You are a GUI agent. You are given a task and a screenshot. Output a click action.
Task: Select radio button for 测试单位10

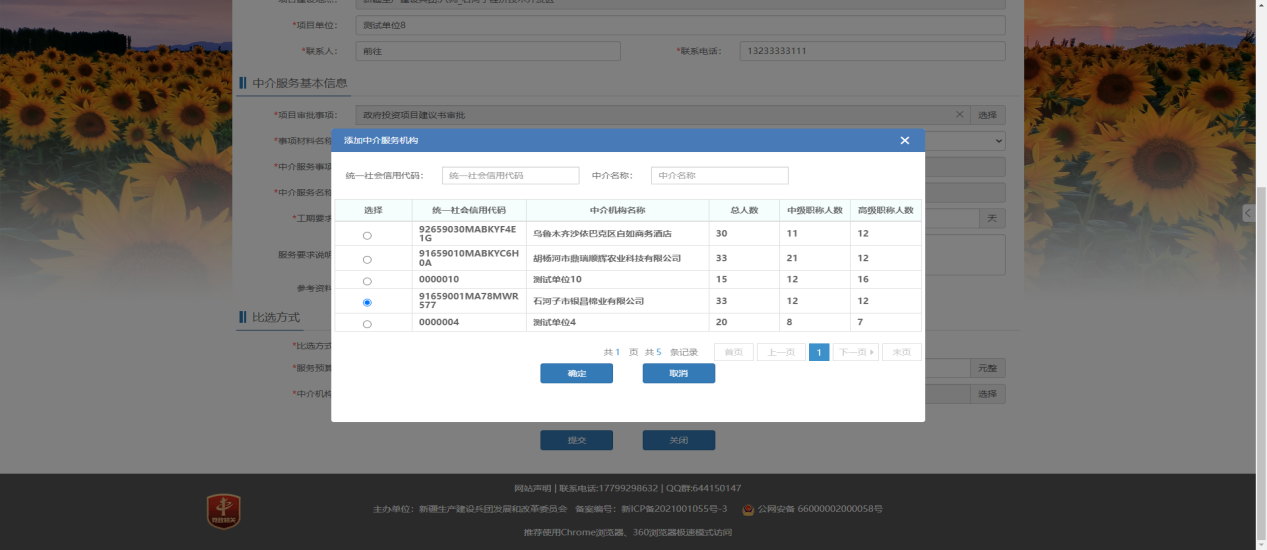click(x=367, y=281)
